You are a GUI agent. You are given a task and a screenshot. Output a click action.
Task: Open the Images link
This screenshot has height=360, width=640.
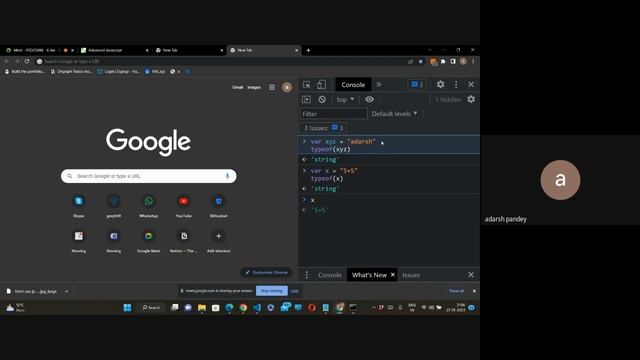click(x=254, y=87)
